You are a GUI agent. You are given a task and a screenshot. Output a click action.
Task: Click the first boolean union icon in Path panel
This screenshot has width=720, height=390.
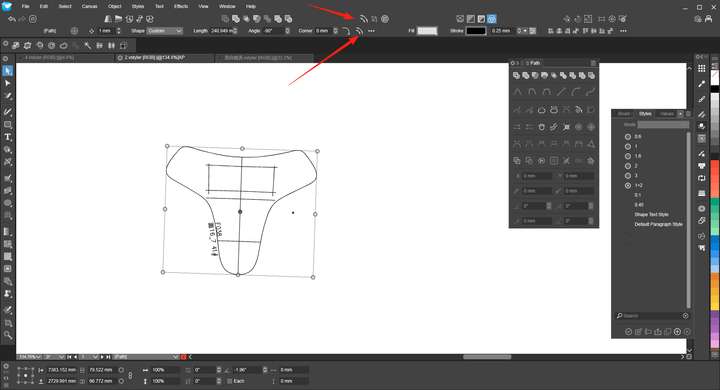516,75
